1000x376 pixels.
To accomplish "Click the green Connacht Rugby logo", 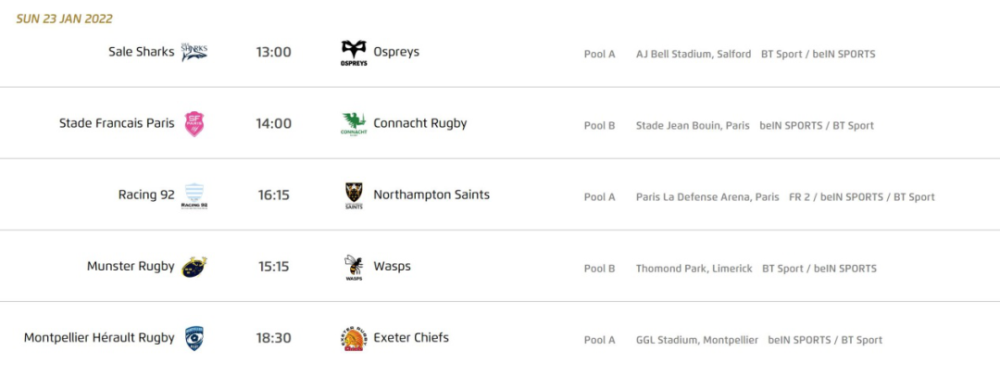I will (x=354, y=124).
